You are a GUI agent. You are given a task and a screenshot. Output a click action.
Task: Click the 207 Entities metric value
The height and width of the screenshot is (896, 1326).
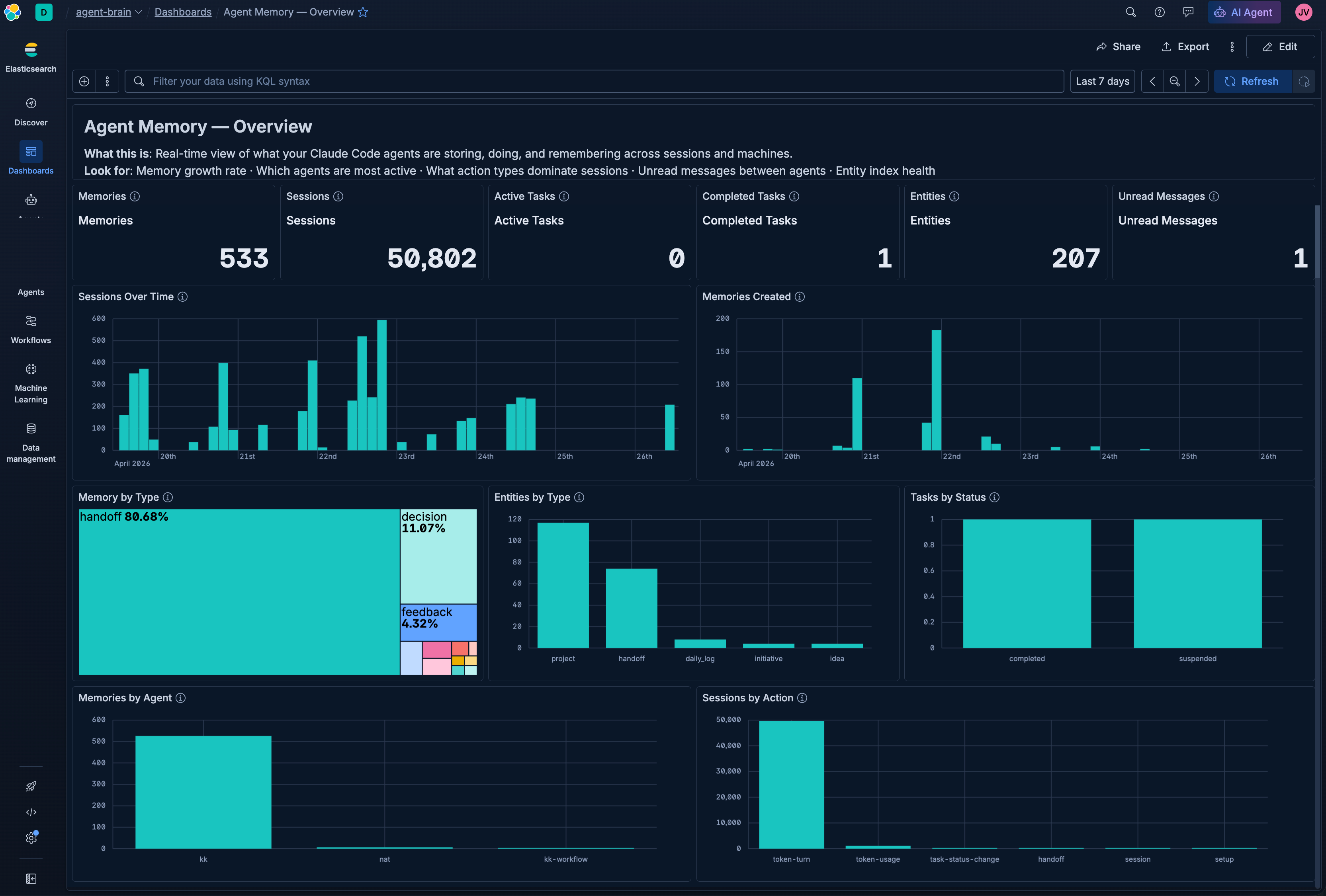[1076, 258]
